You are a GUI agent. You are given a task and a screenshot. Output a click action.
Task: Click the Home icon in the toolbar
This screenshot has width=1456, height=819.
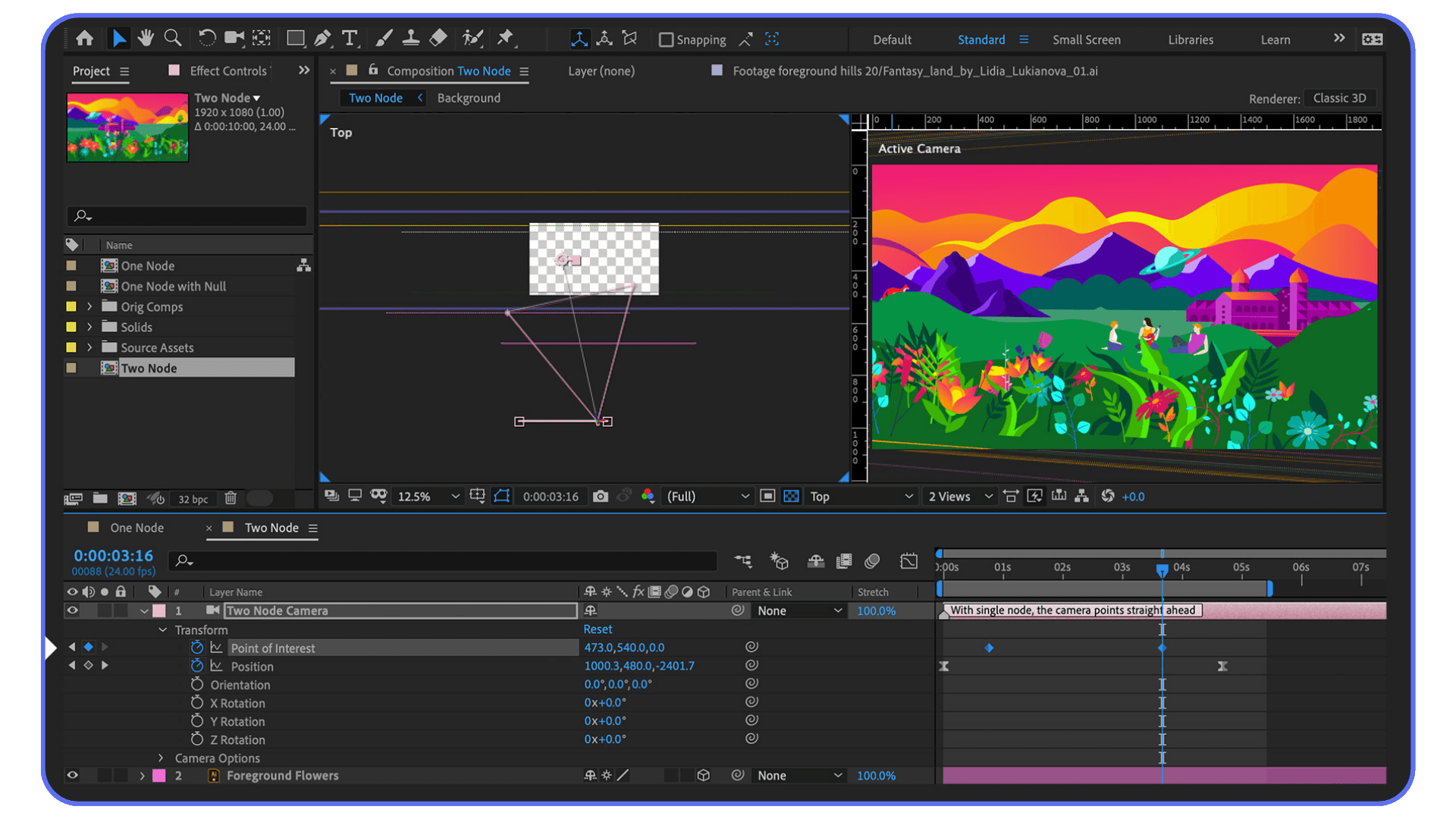pos(84,38)
